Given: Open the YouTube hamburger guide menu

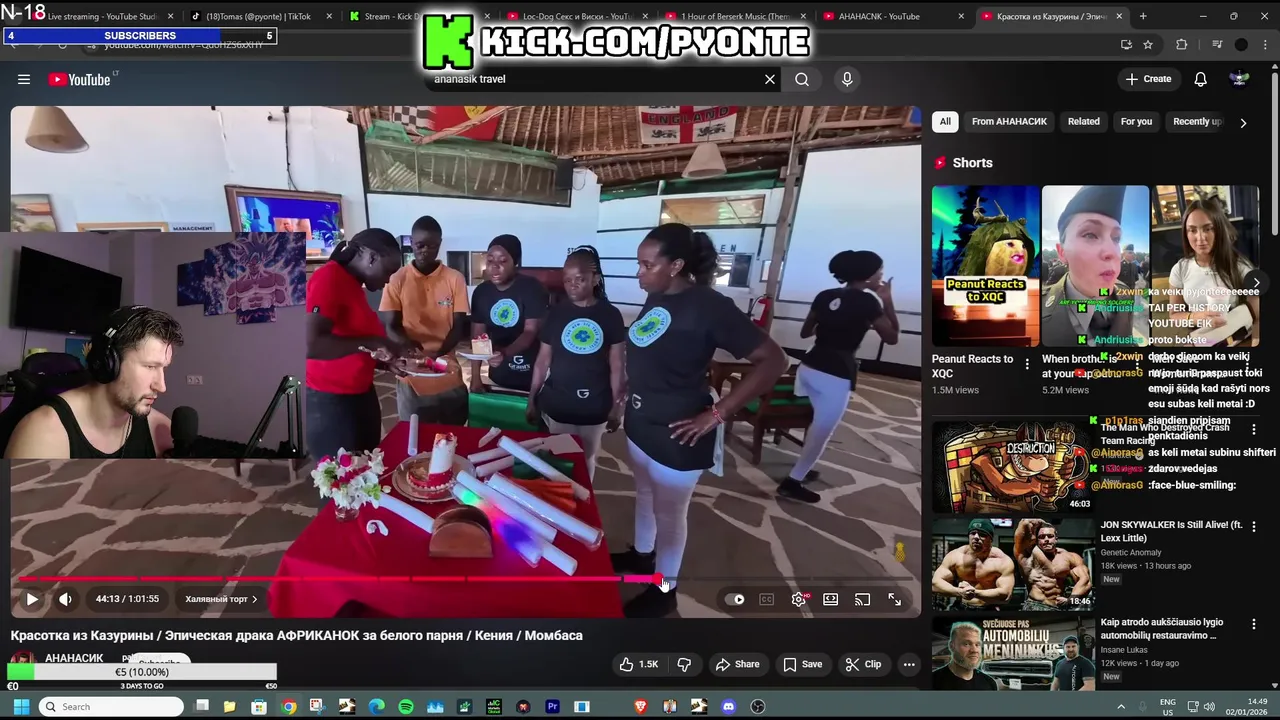Looking at the screenshot, I should (x=24, y=79).
